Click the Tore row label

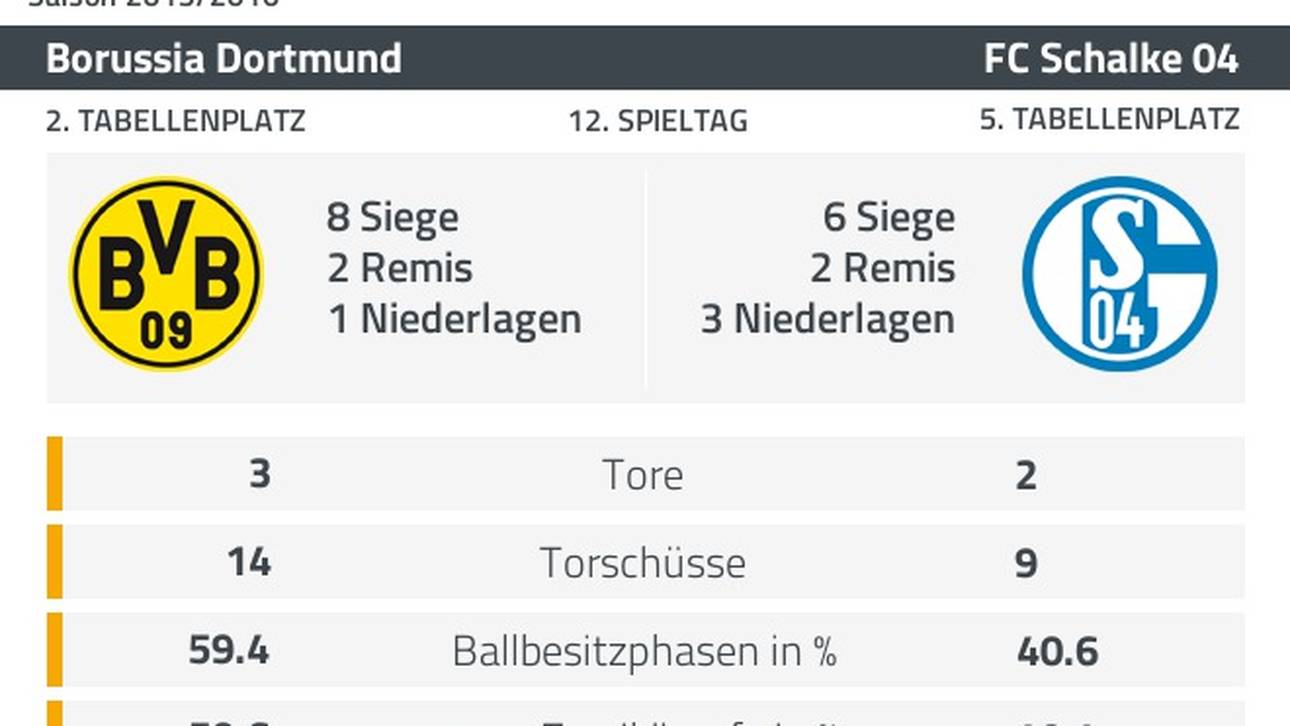point(643,475)
